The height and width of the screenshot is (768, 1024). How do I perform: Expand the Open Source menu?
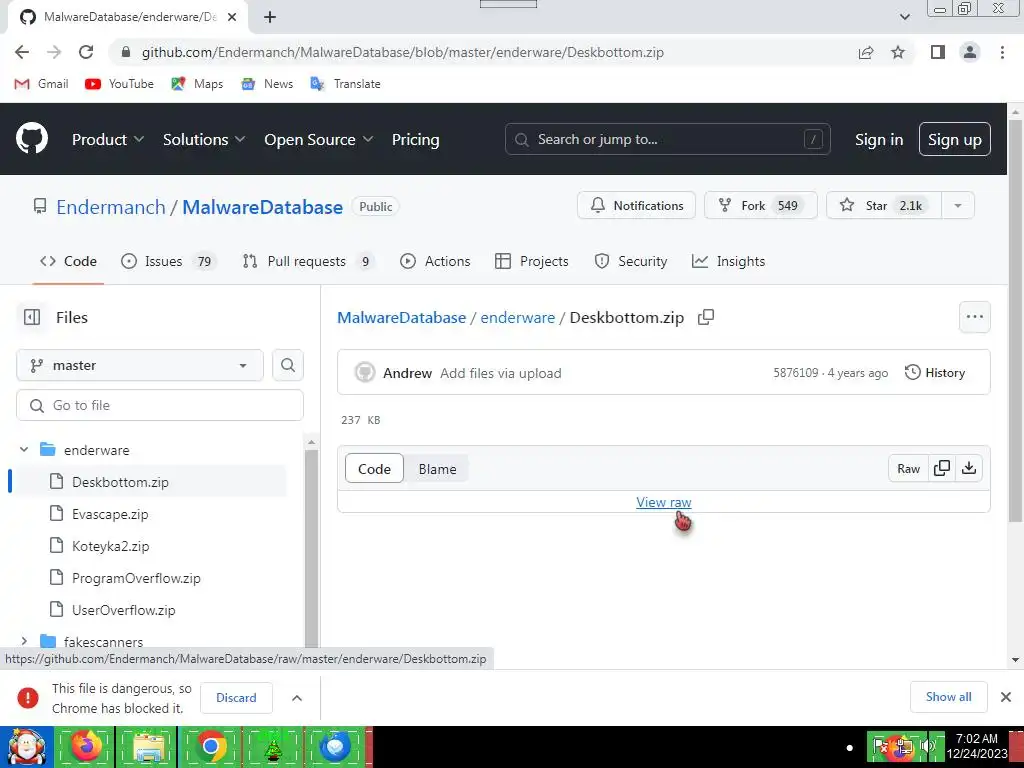319,139
